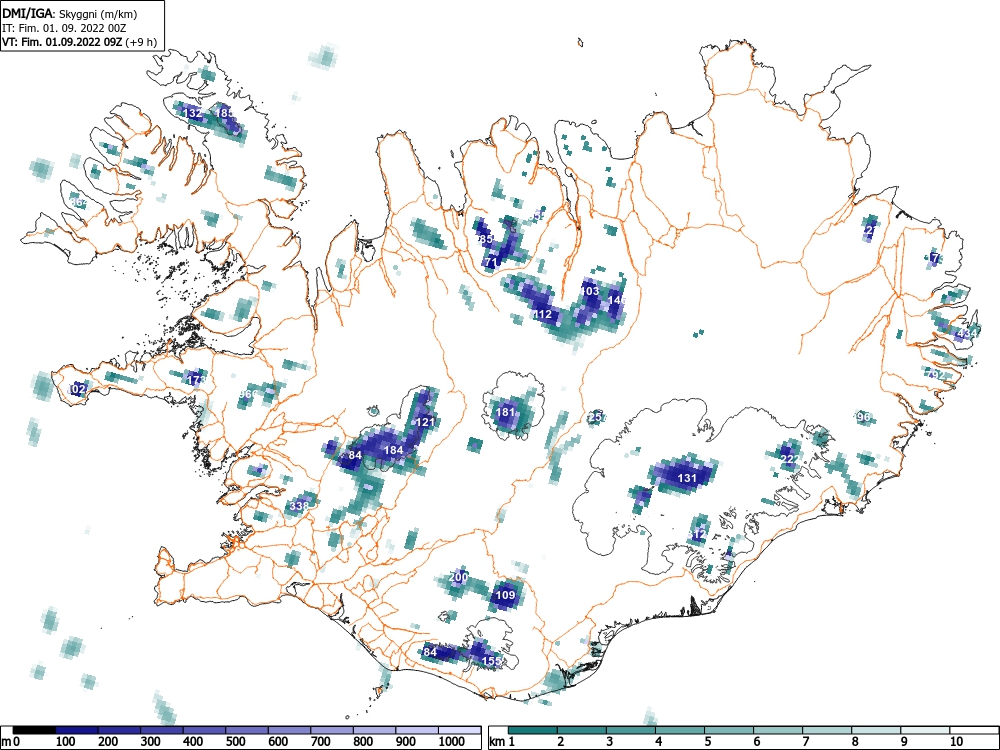Select the '155' visibility value
The height and width of the screenshot is (750, 1000).
pyautogui.click(x=491, y=661)
